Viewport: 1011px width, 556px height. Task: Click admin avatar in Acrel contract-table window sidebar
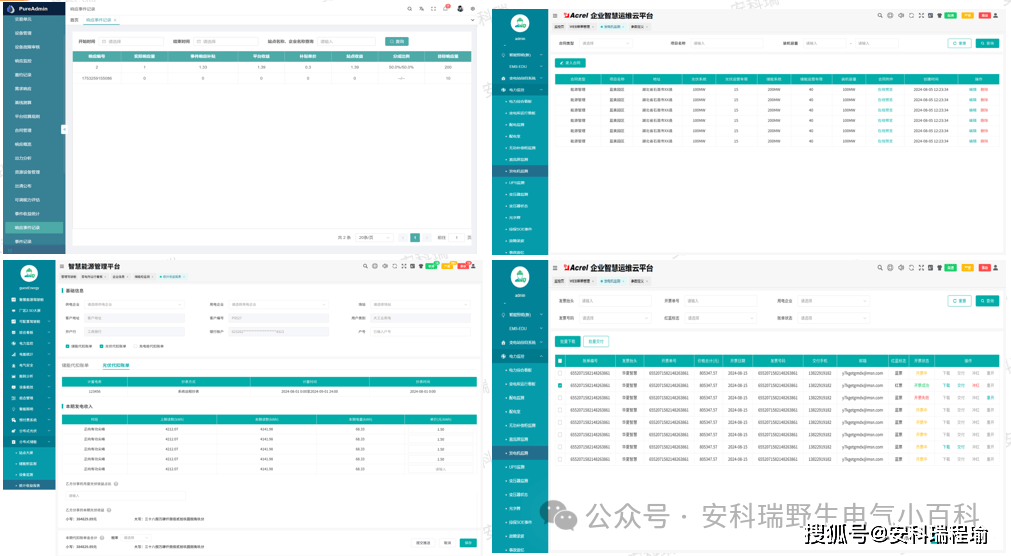click(x=520, y=24)
